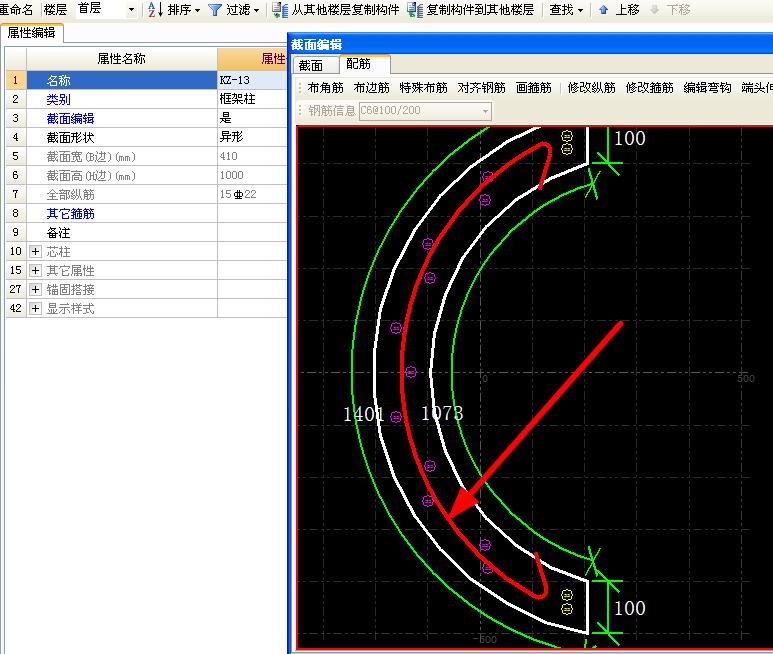Click the 全部纵筋 value cell

pos(252,194)
